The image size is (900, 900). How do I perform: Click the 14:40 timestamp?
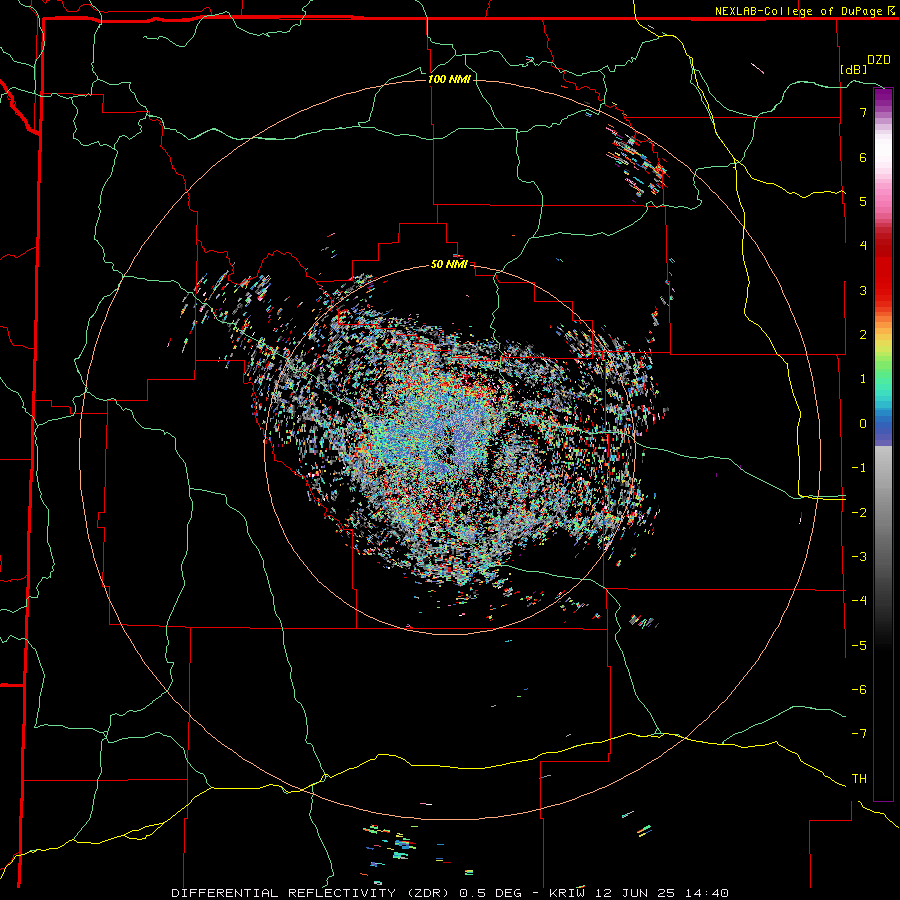(709, 893)
